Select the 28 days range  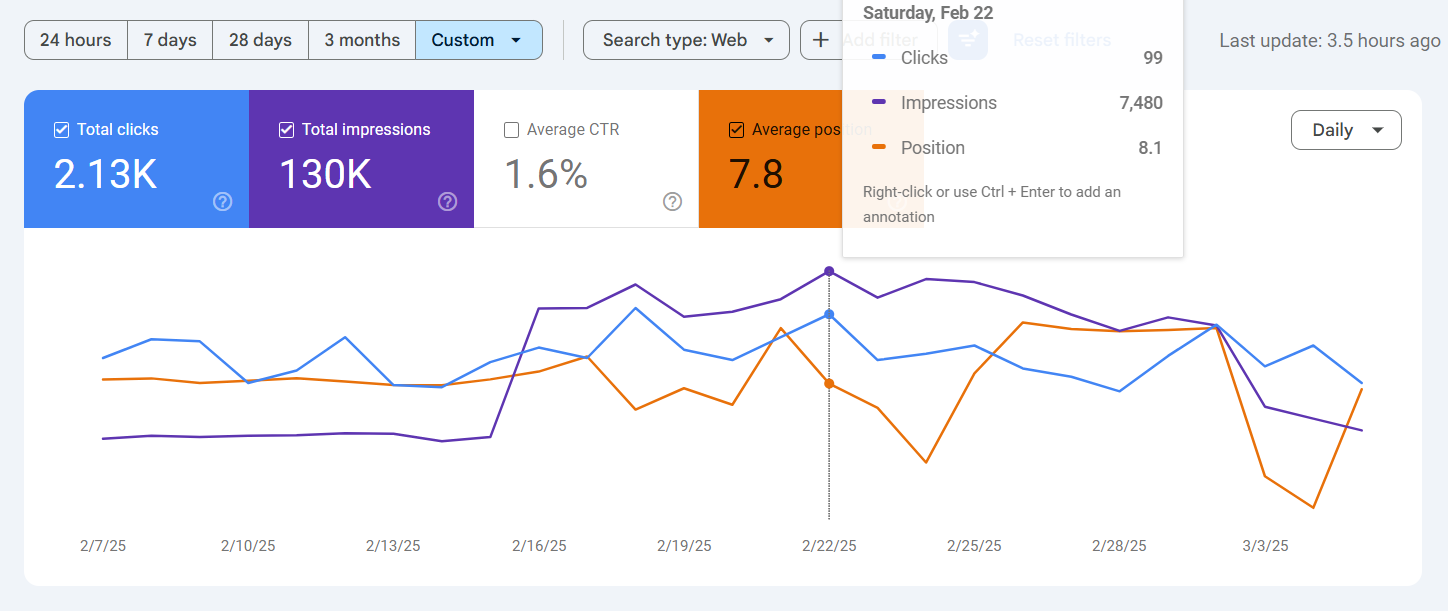(260, 40)
